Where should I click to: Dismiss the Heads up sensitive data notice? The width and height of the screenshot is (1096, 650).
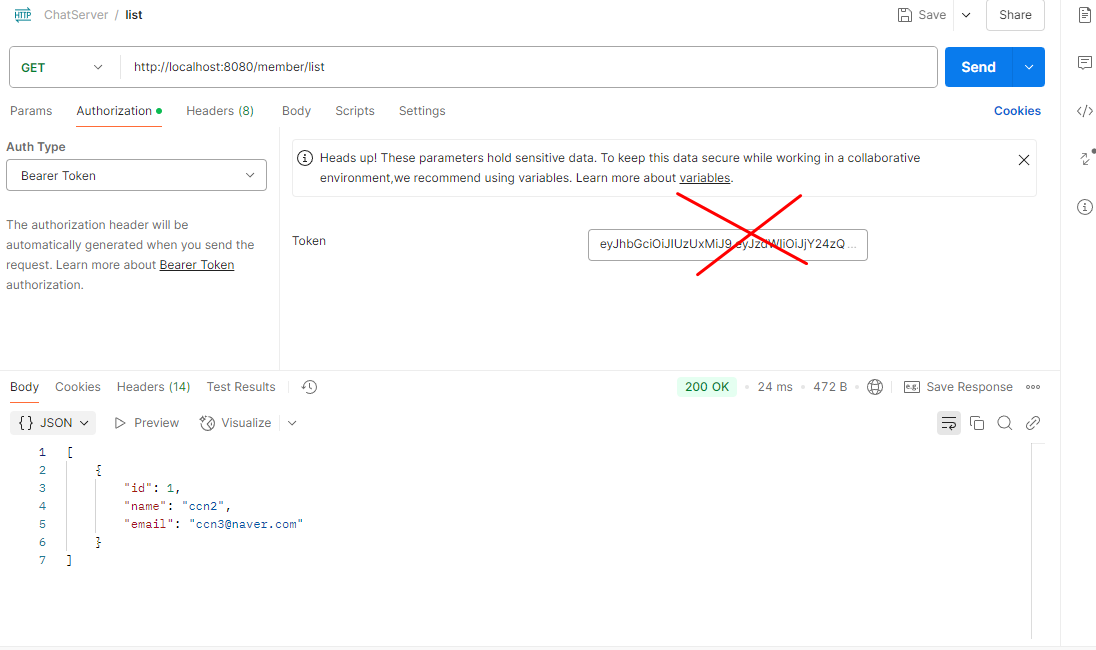1024,160
